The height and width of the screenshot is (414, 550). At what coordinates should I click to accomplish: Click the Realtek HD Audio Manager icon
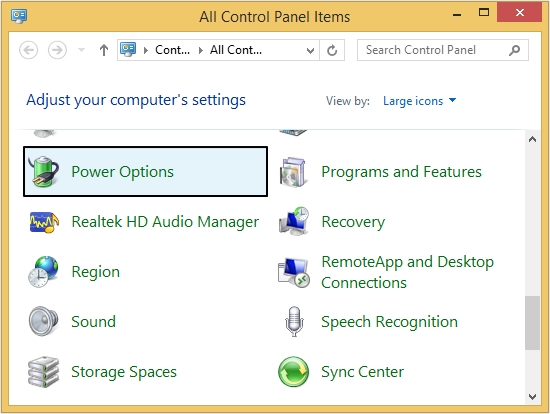coord(44,222)
